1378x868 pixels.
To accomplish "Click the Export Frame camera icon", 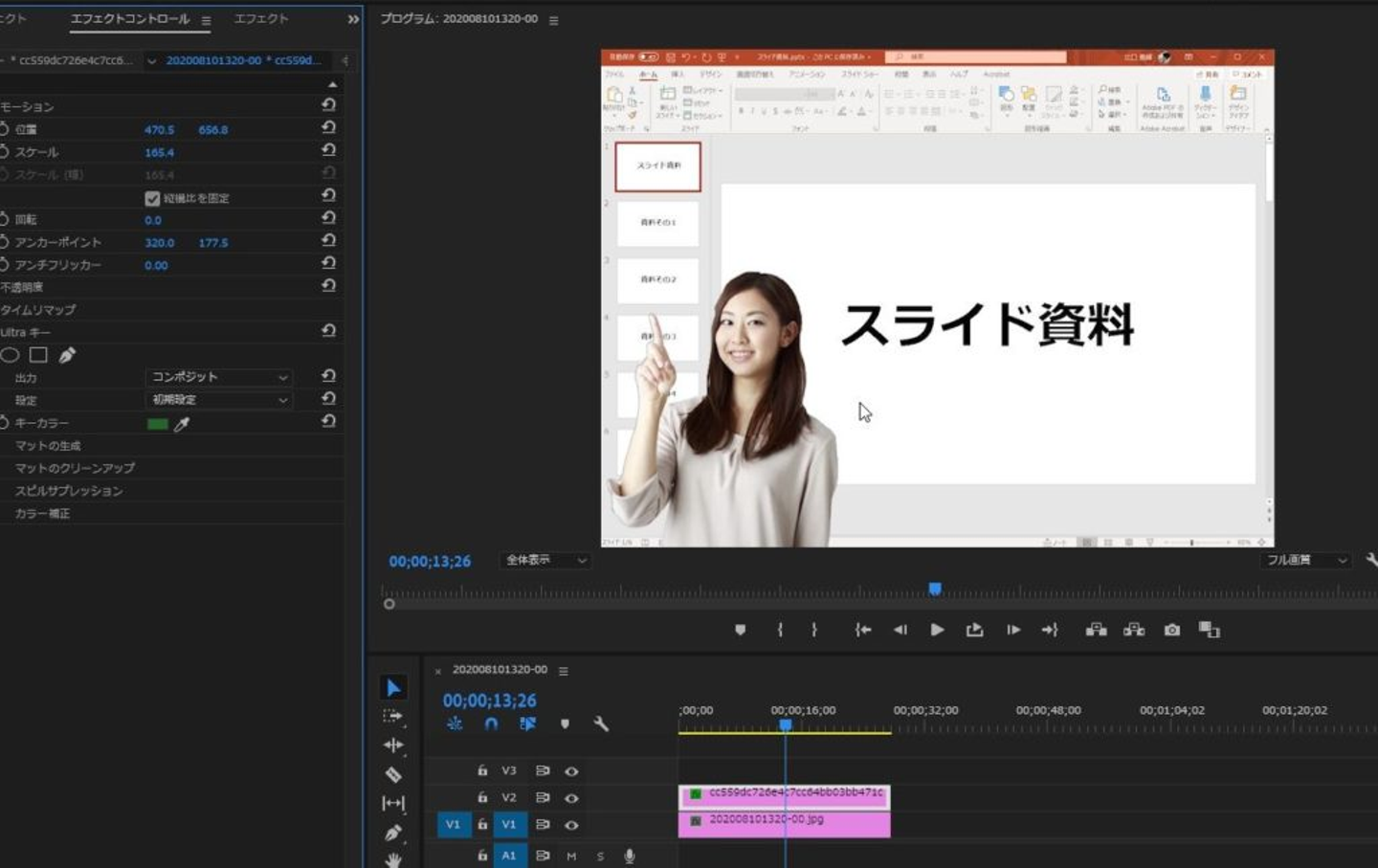I will [x=1171, y=630].
